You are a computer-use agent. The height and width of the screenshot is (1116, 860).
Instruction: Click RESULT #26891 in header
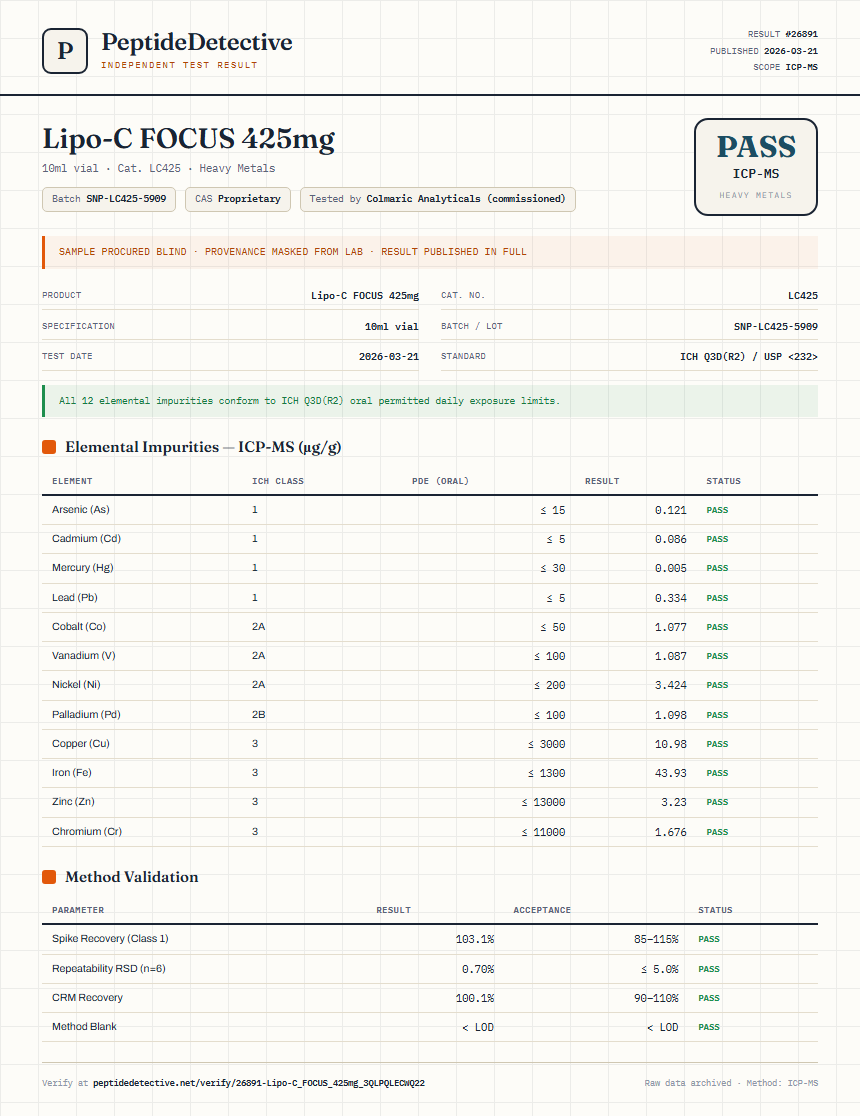[782, 34]
